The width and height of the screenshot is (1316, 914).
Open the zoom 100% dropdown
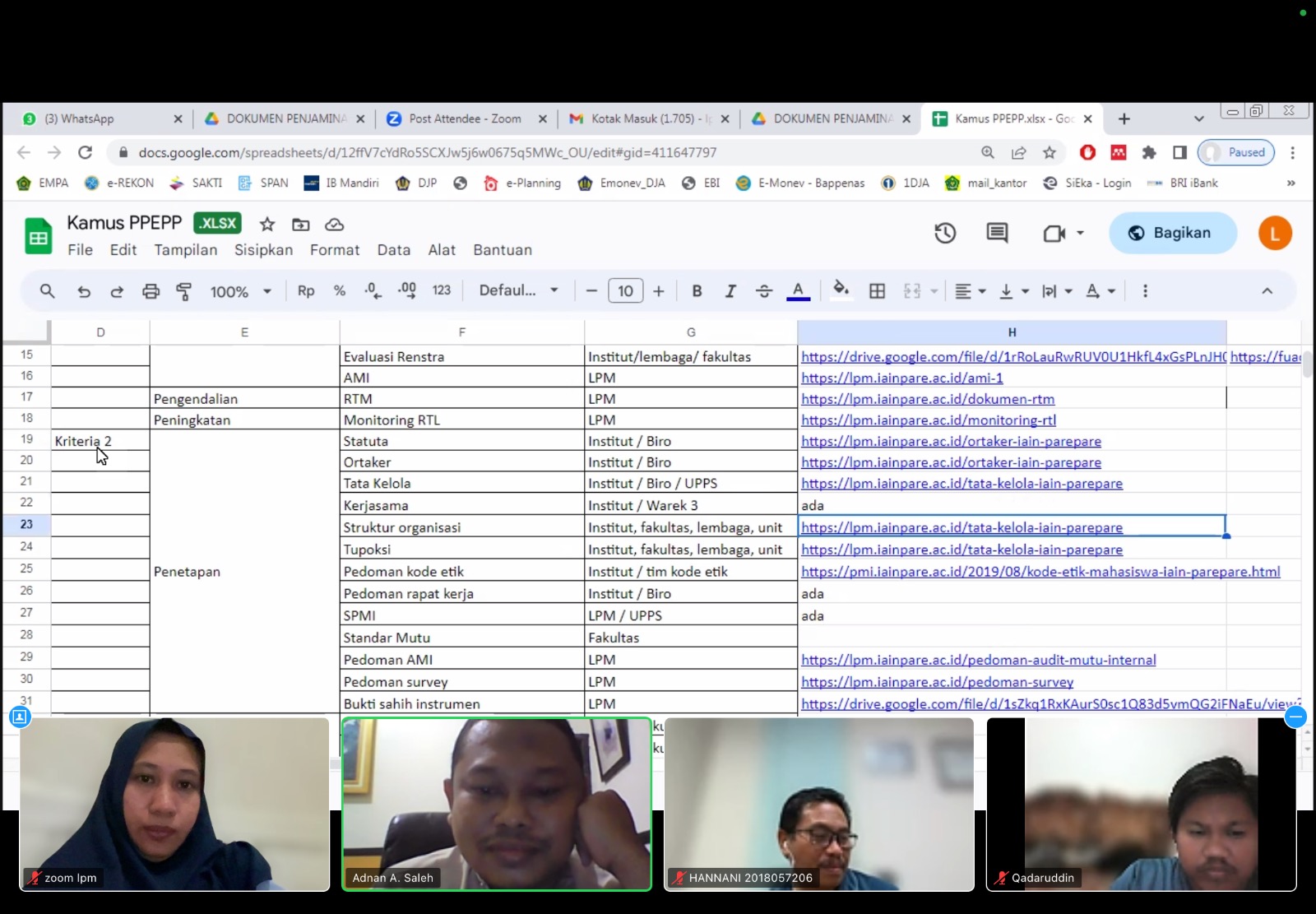pyautogui.click(x=240, y=291)
